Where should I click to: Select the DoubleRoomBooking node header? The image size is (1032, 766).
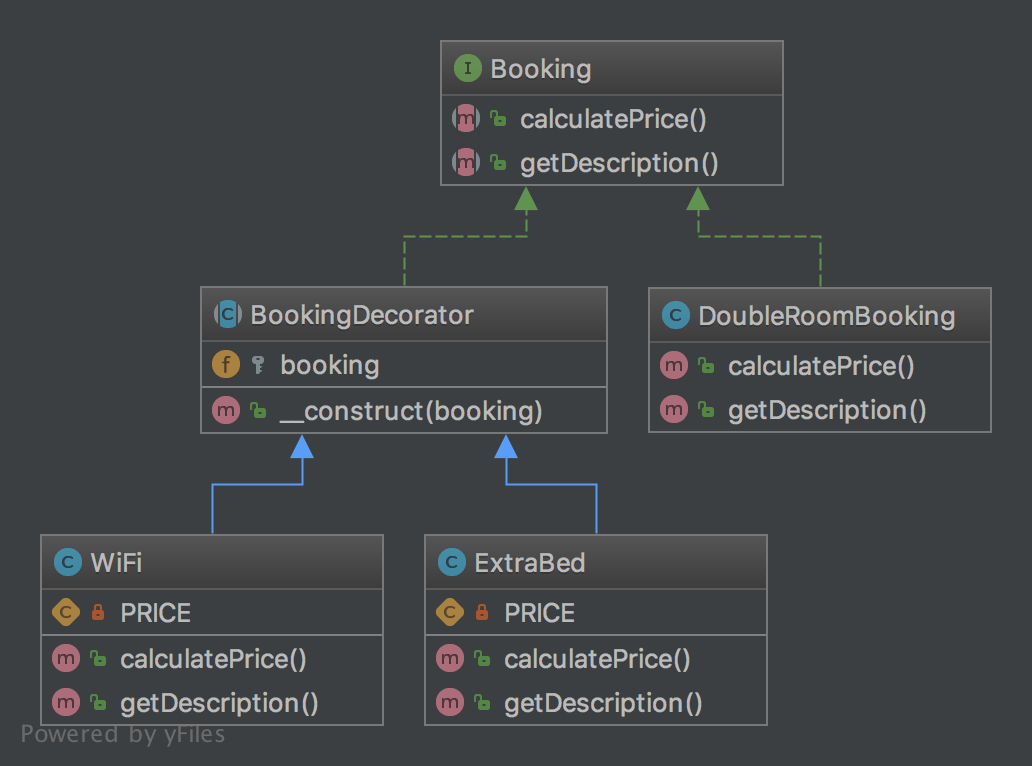tap(826, 317)
